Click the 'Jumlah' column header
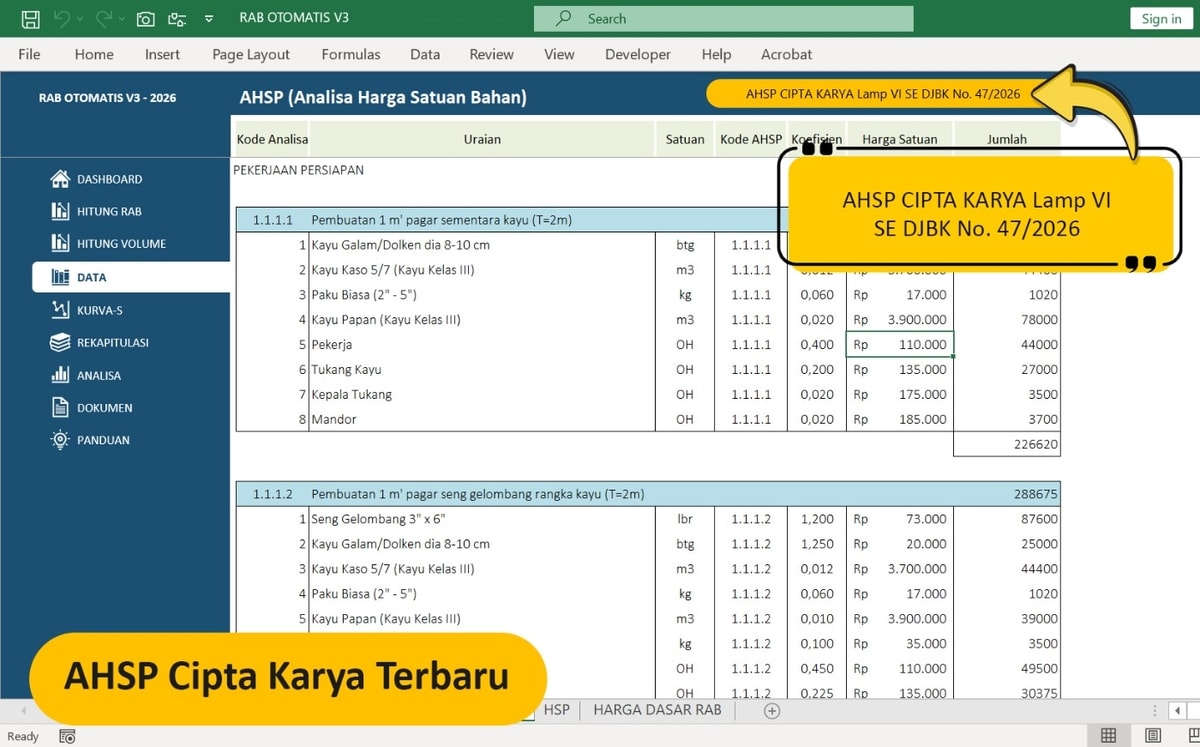 pyautogui.click(x=1007, y=139)
